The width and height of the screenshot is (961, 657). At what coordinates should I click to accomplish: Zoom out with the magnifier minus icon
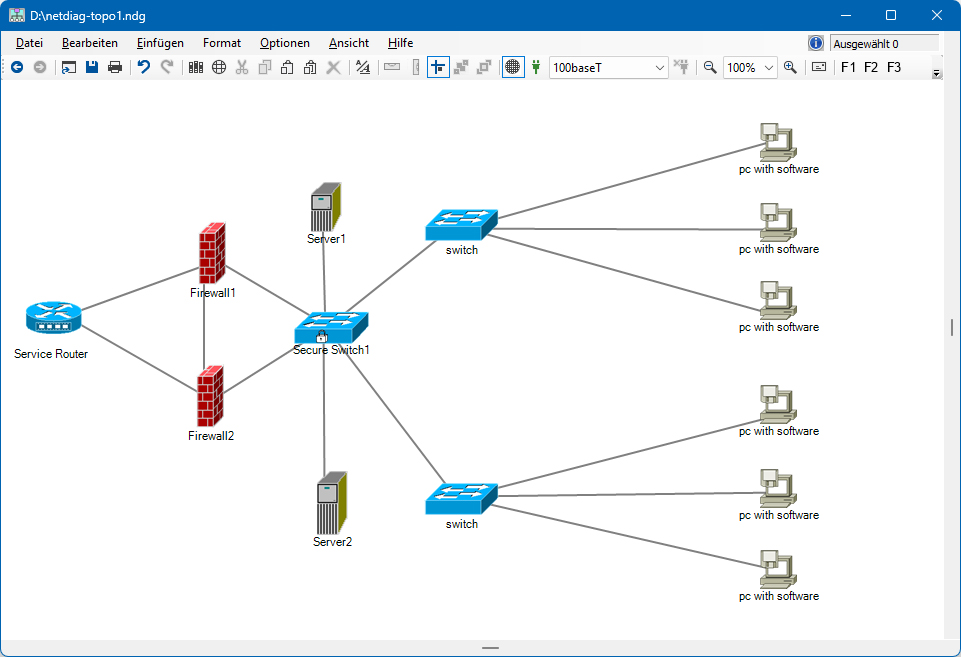click(x=710, y=67)
